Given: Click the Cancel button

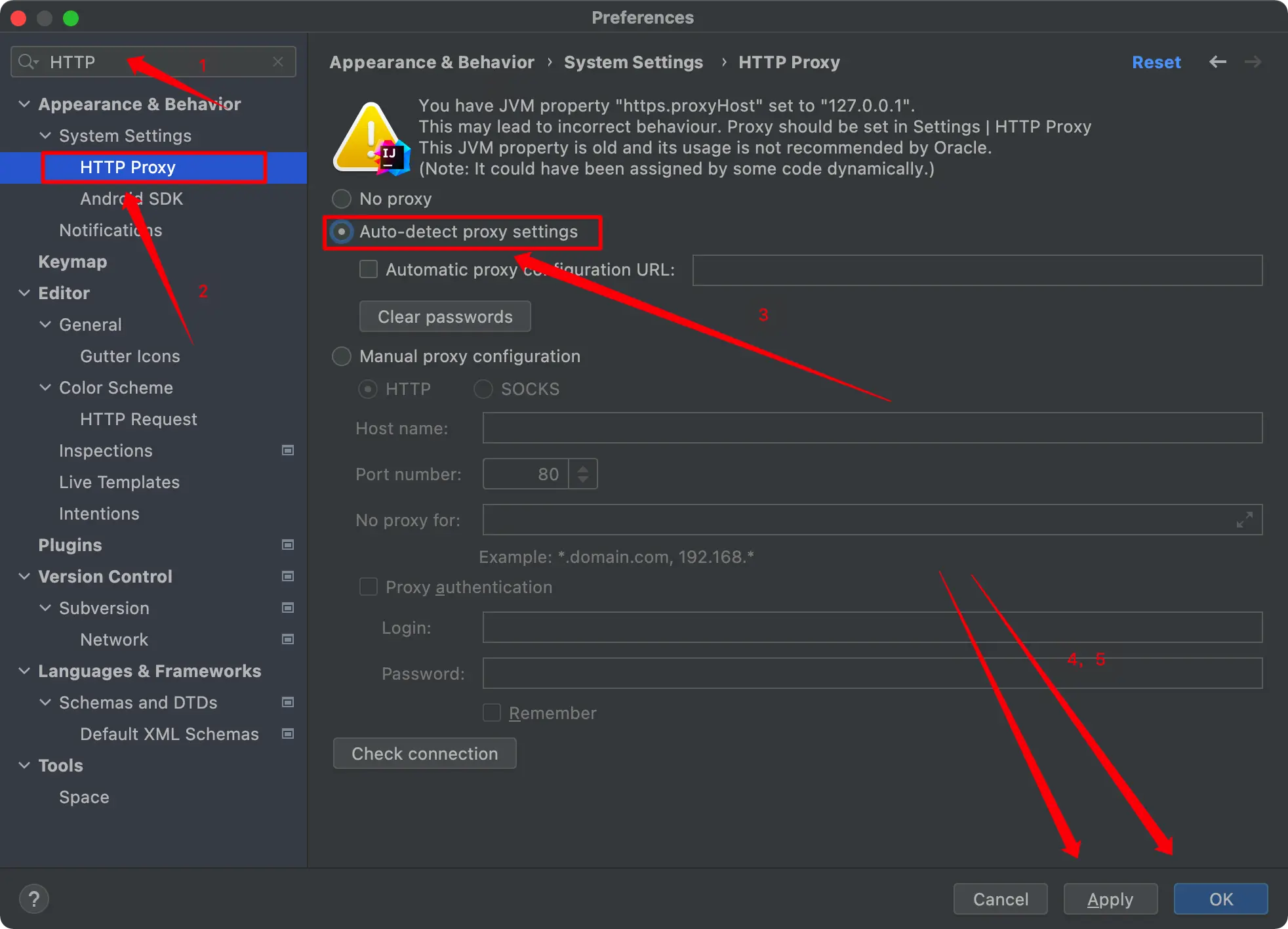Looking at the screenshot, I should [1000, 899].
